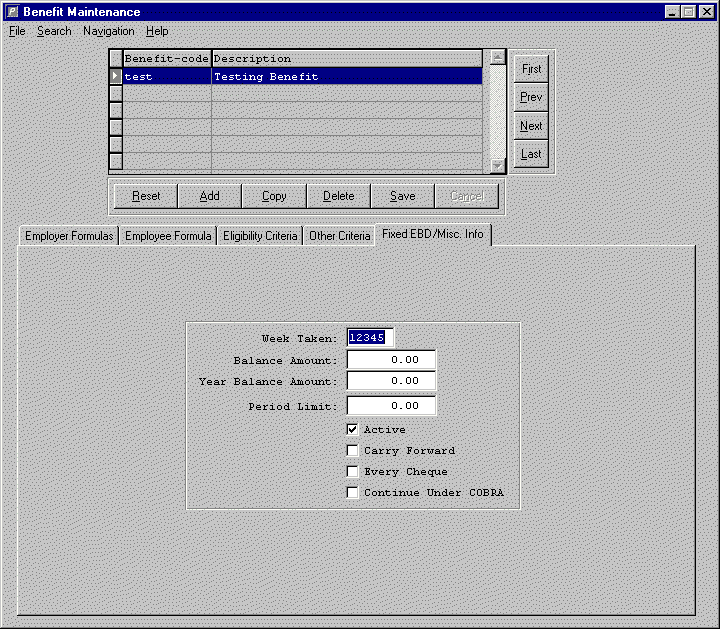Open the Search menu
The height and width of the screenshot is (629, 720).
point(54,31)
